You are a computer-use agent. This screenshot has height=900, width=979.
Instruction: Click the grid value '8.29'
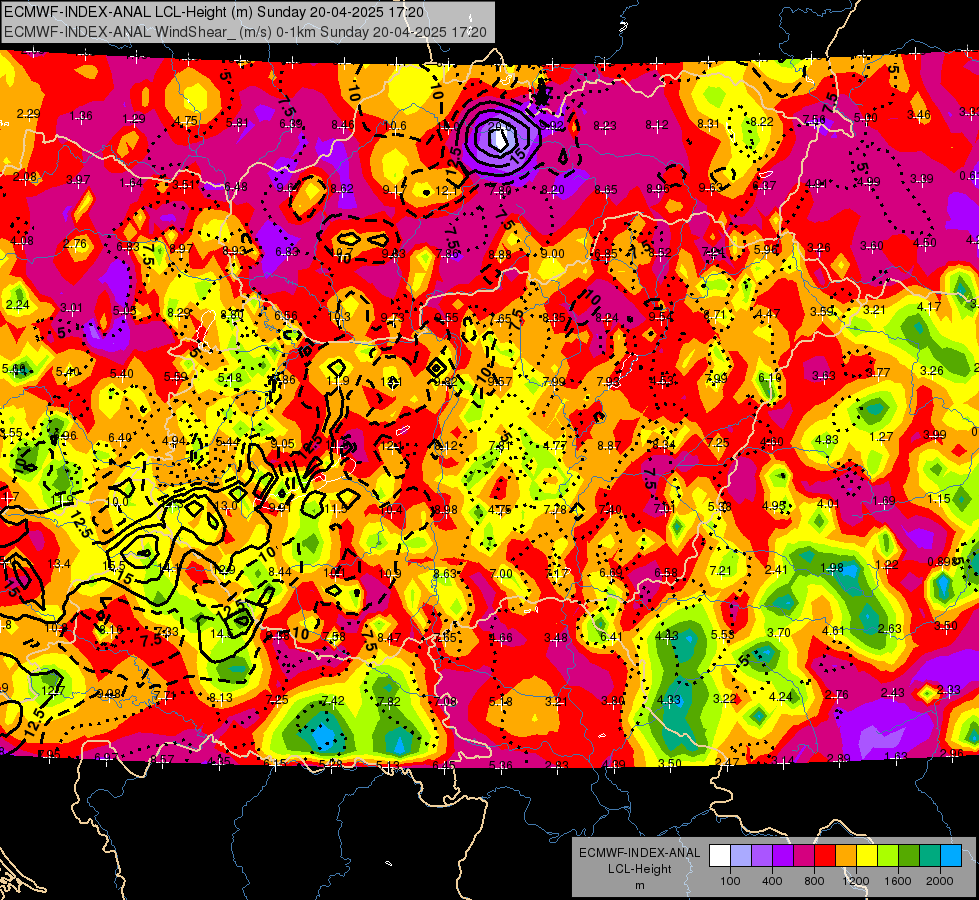pos(179,312)
